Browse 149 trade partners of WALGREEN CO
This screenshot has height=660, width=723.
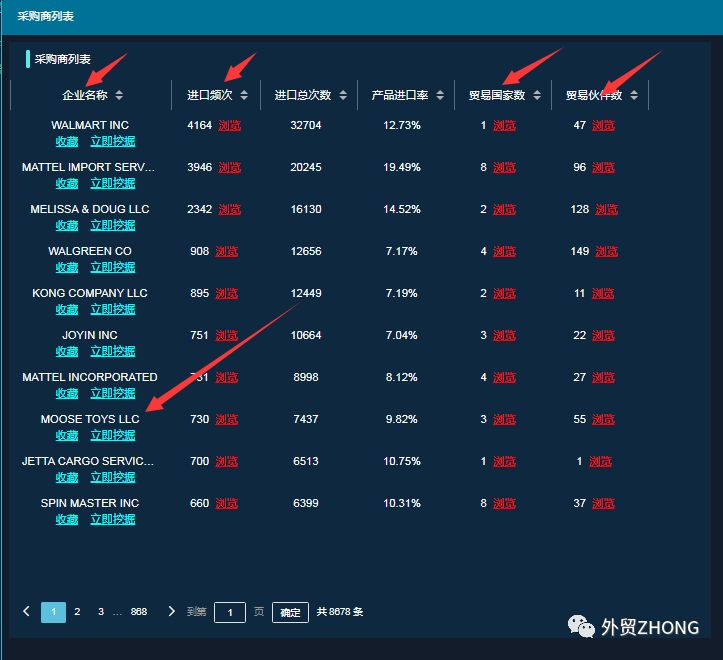tap(607, 251)
